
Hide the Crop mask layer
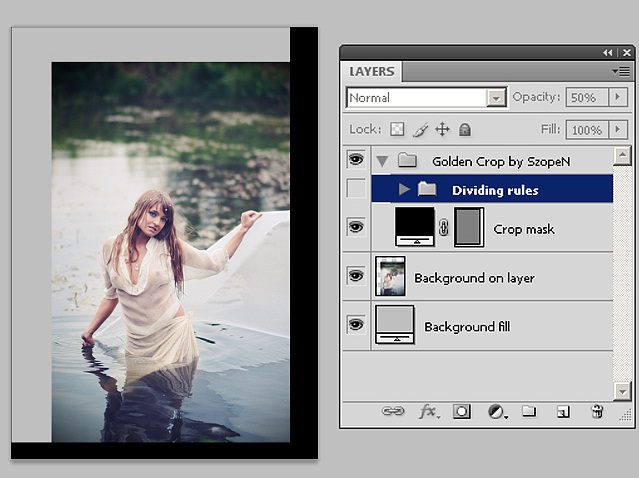(356, 227)
